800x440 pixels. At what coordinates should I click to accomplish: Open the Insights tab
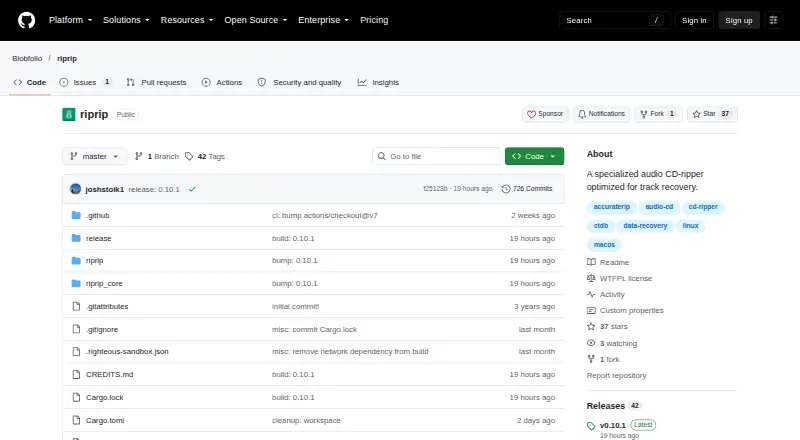379,82
